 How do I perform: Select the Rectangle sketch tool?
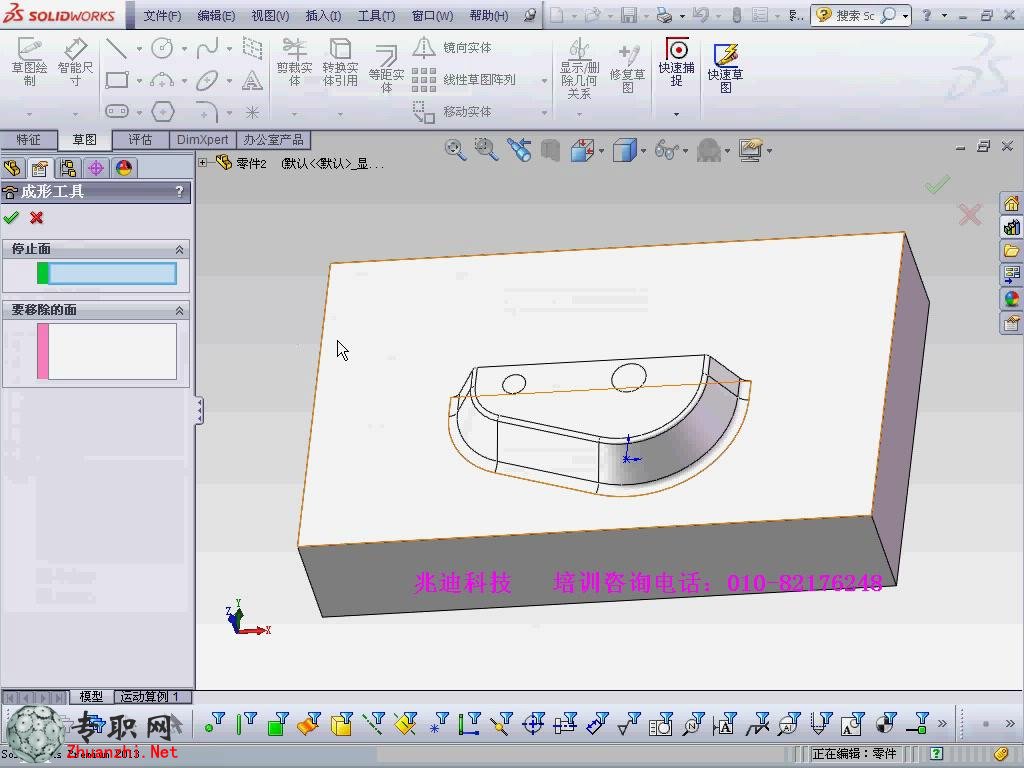click(x=116, y=80)
